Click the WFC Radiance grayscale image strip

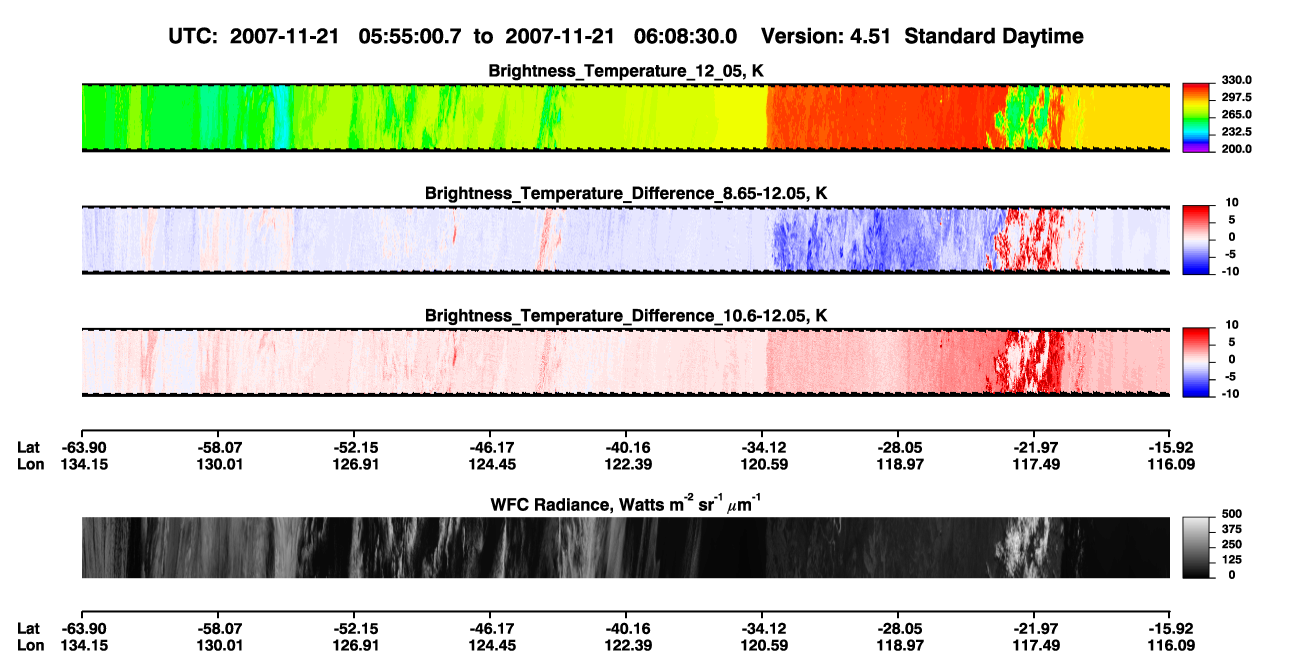coord(625,547)
